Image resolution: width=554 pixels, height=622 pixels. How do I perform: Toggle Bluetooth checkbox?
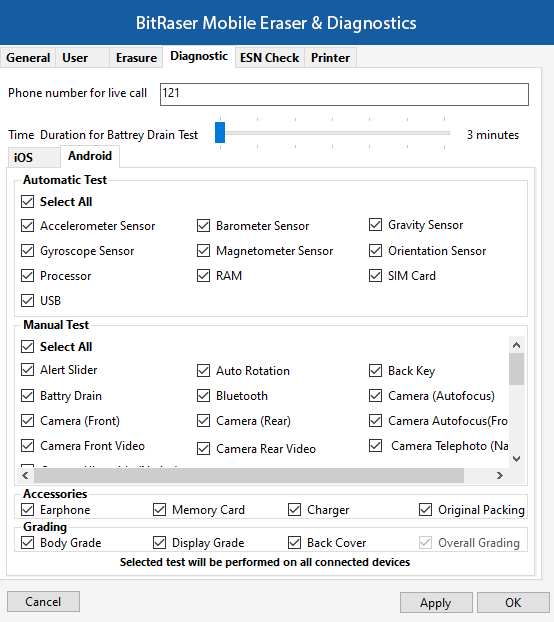click(x=203, y=396)
